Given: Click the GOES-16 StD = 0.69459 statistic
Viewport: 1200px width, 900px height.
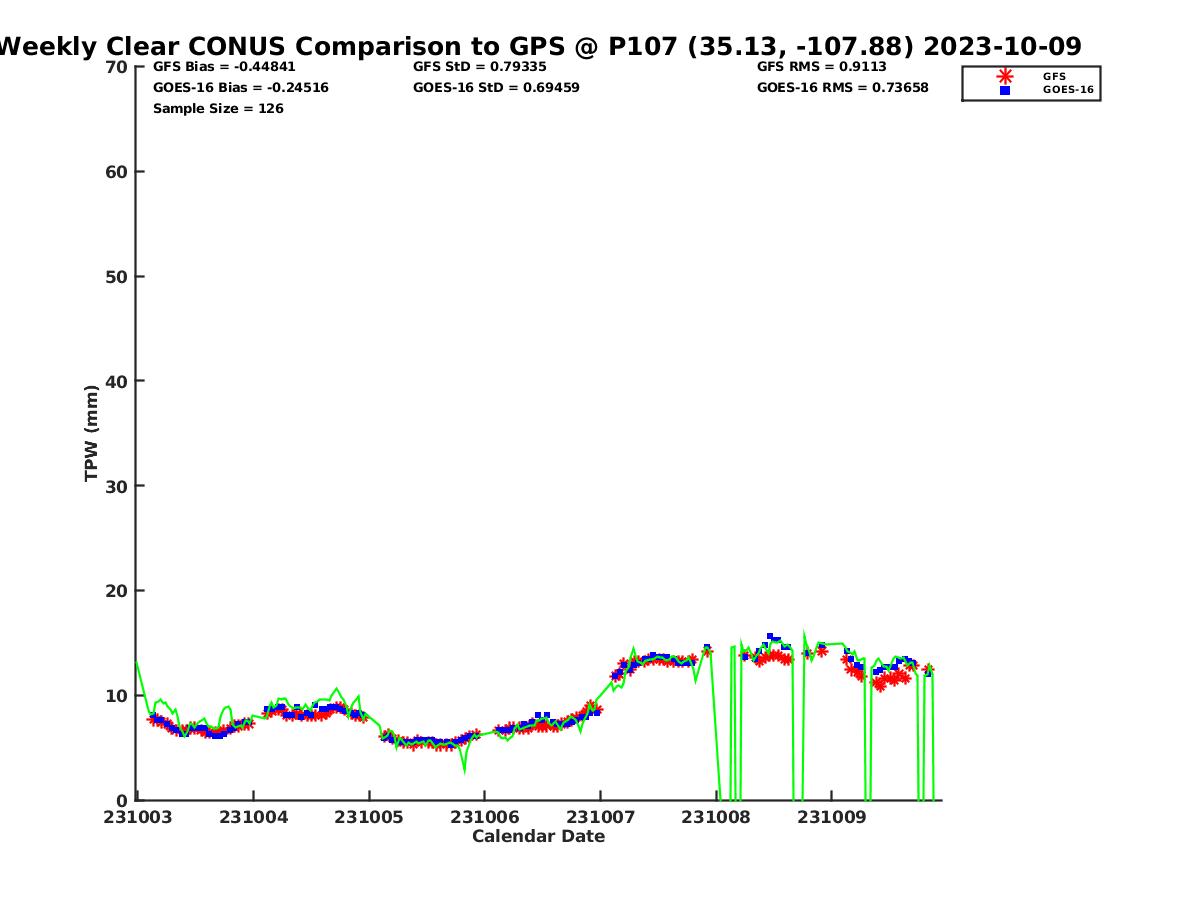Looking at the screenshot, I should 496,88.
